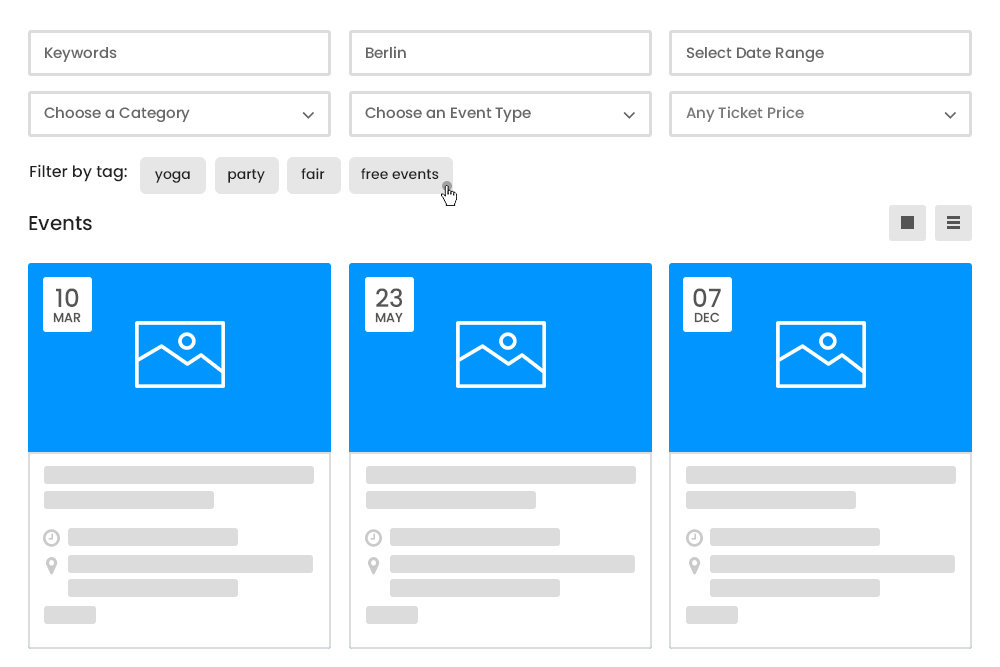Open the Choose a Category dropdown
1000x667 pixels.
coord(179,114)
